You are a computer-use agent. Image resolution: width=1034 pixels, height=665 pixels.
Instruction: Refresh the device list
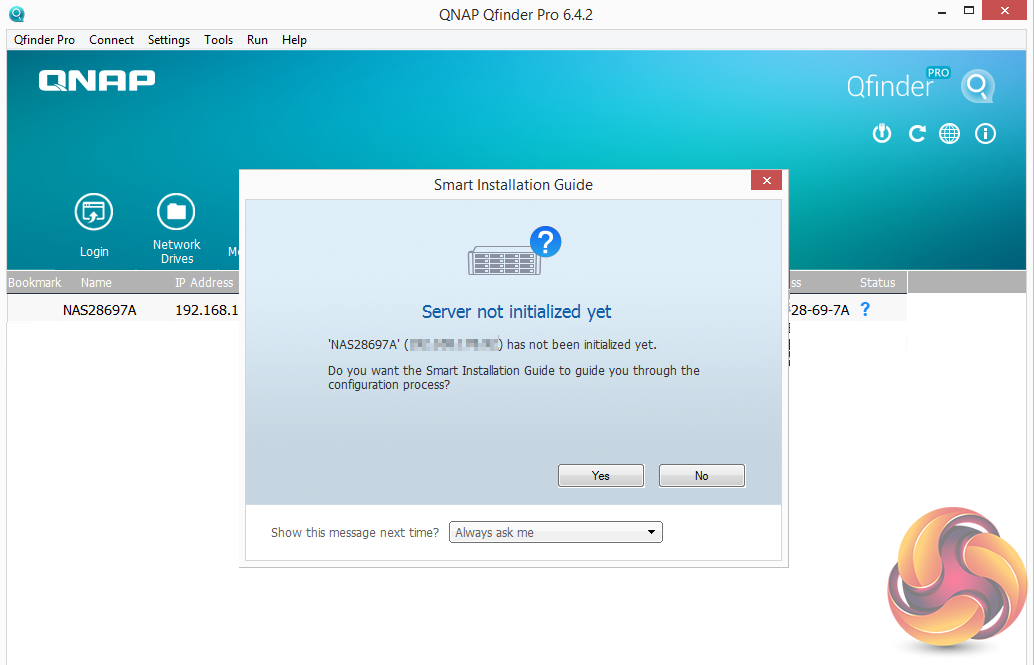coord(917,133)
